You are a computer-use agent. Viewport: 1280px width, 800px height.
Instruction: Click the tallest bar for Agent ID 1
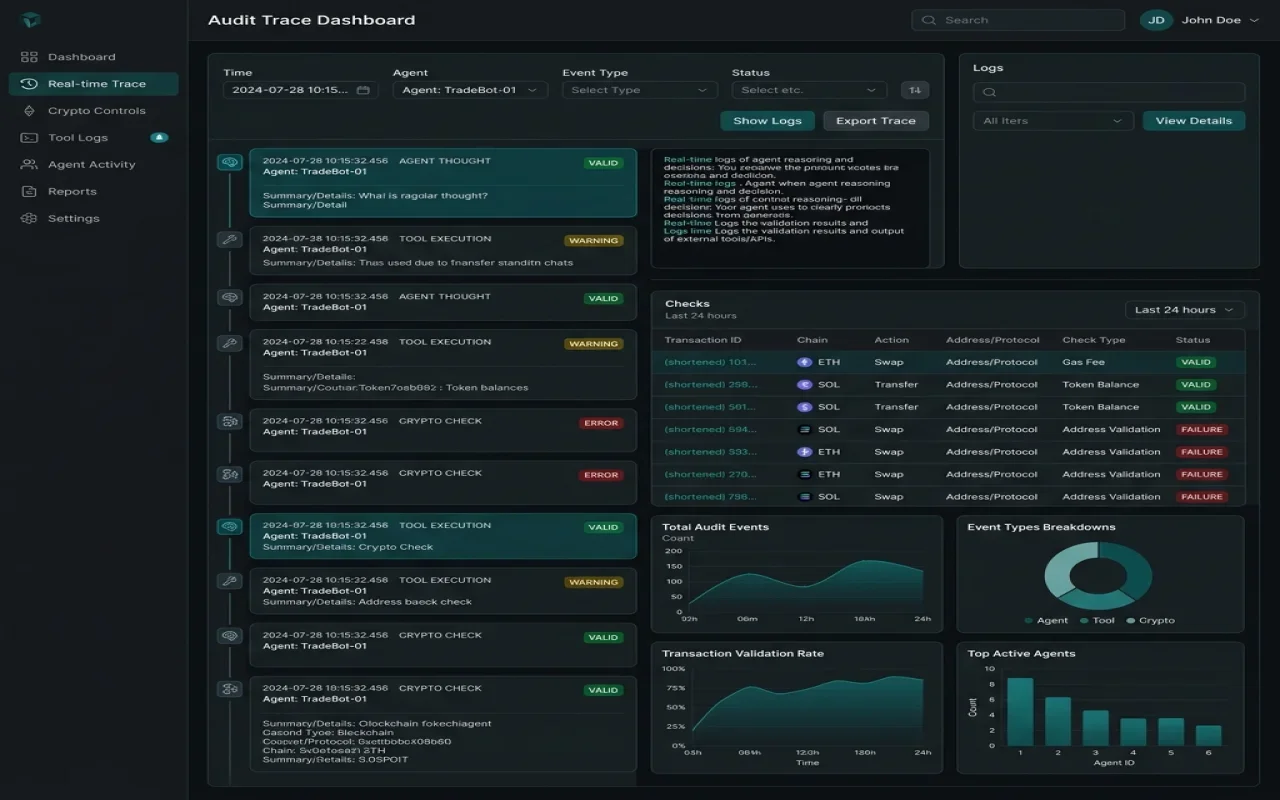click(x=1020, y=712)
